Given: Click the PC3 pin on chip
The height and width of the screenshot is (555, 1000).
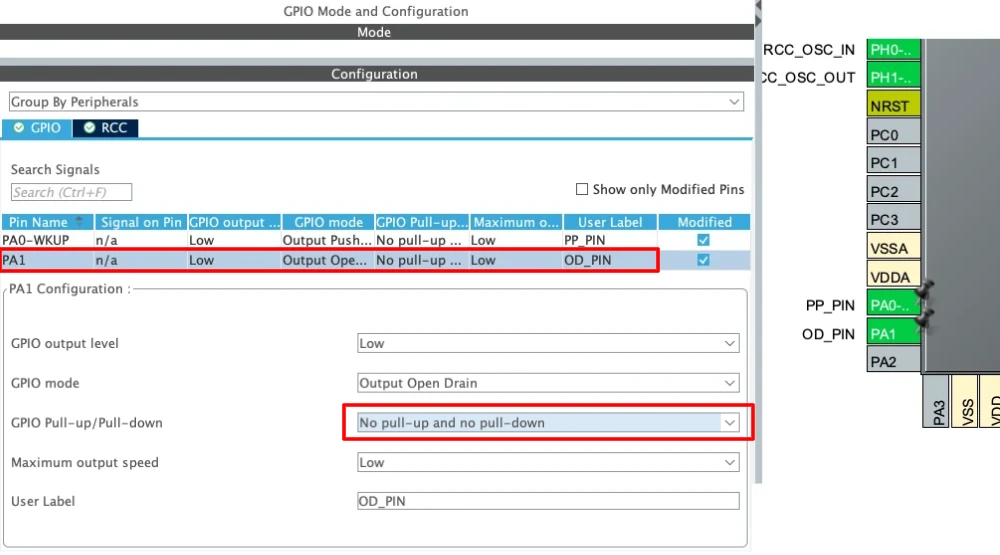Looking at the screenshot, I should [x=893, y=219].
